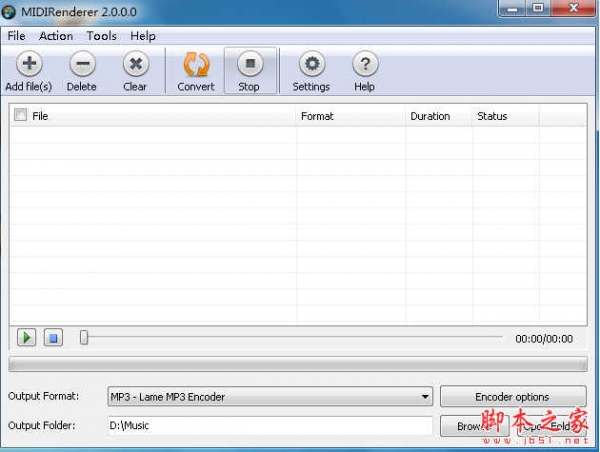The image size is (600, 452).
Task: Click the Output Folder path field
Action: coord(270,426)
